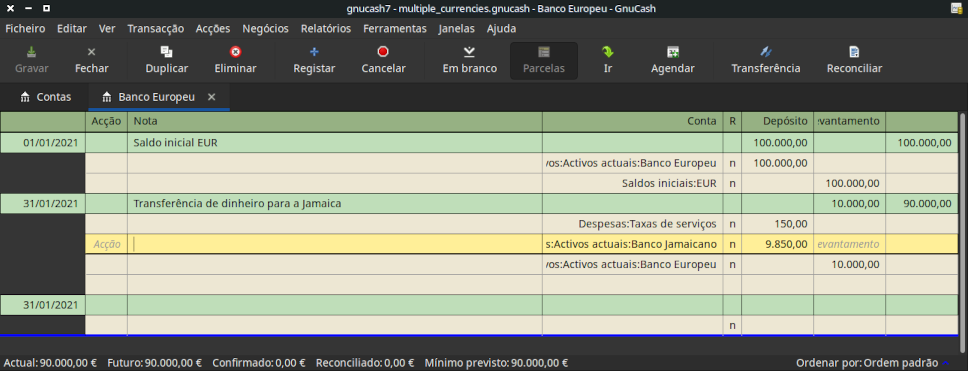Click Banco Jamaicano account cell
Screen dimensions: 968x371
click(632, 244)
